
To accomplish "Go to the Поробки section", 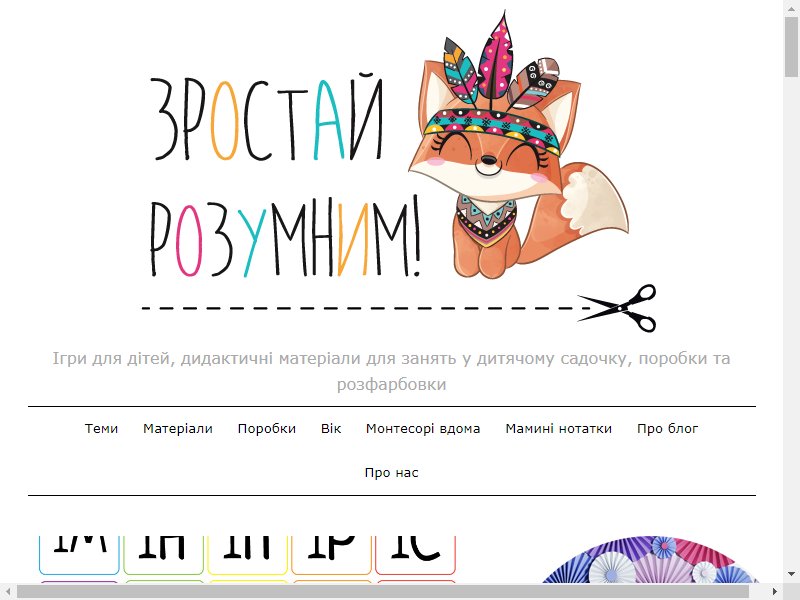I will (x=267, y=429).
